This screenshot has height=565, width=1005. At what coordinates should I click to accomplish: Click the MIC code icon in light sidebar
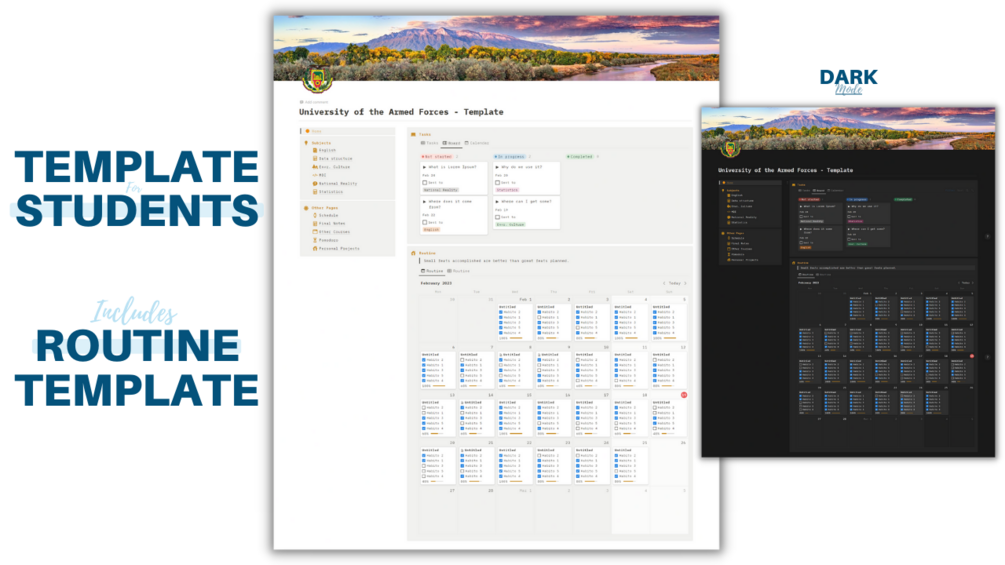[315, 175]
